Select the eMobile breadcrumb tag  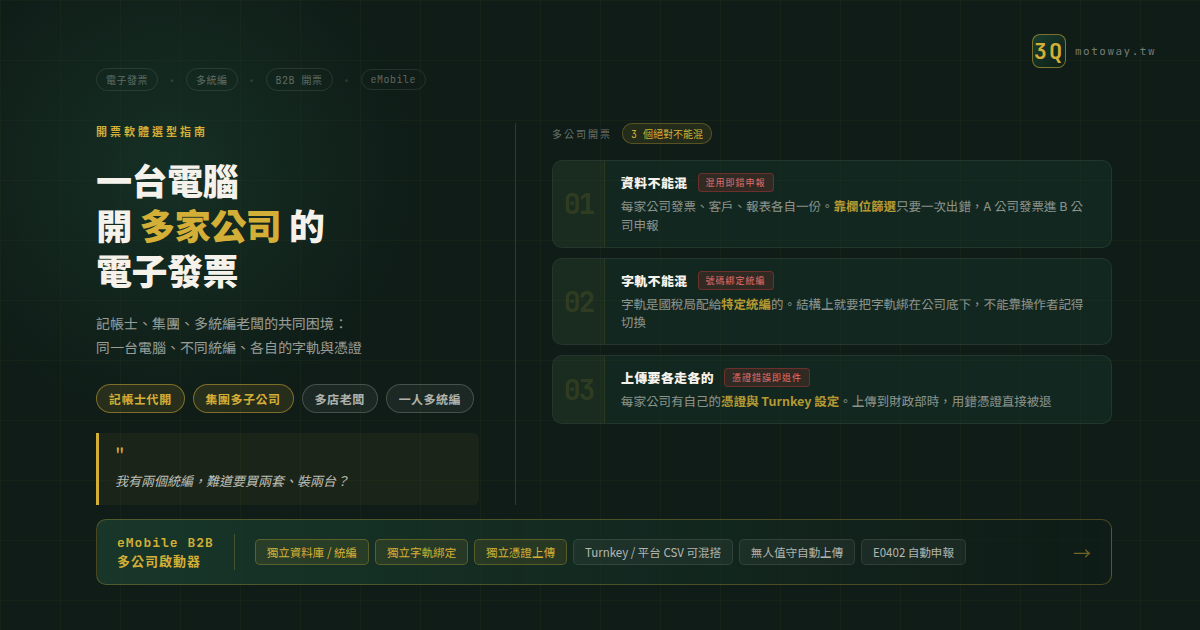tap(393, 80)
